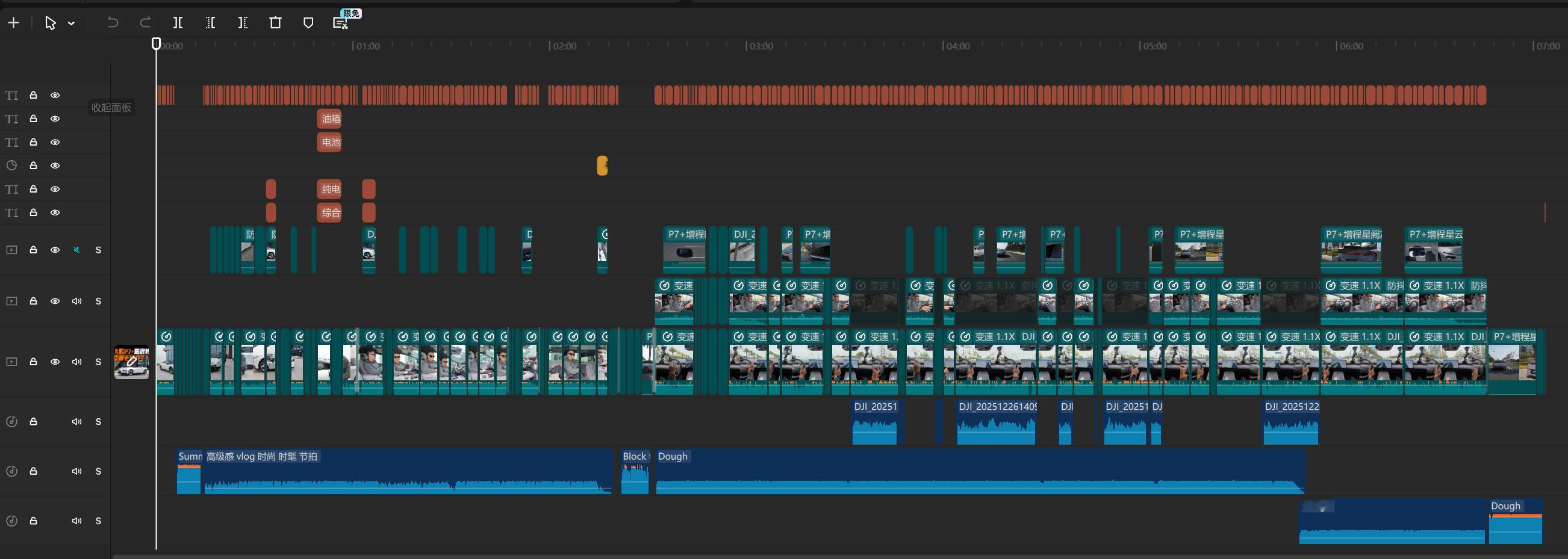
Task: Lock the bottom audio track
Action: coord(34,521)
